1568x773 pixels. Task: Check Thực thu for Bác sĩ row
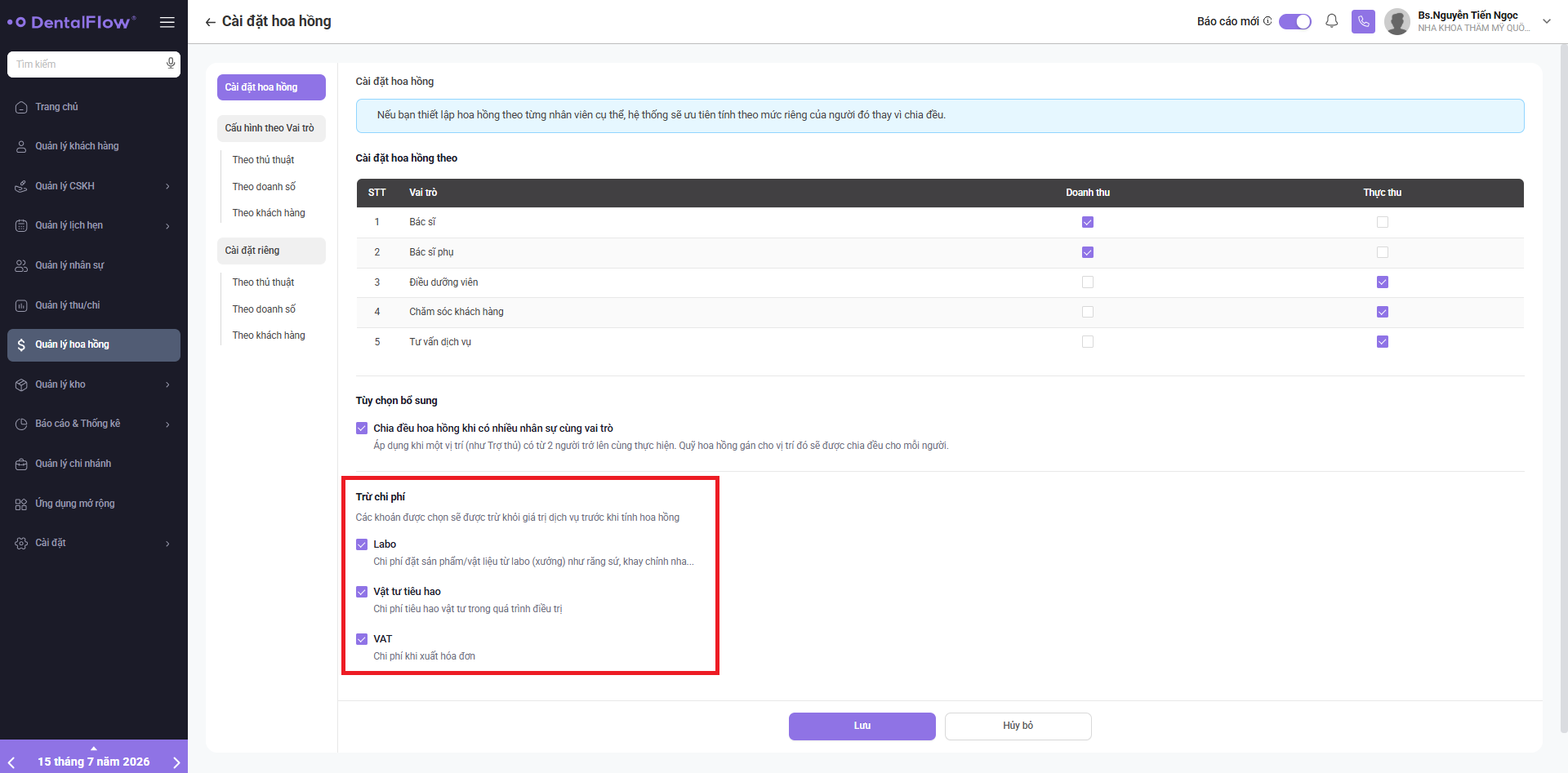pos(1382,222)
